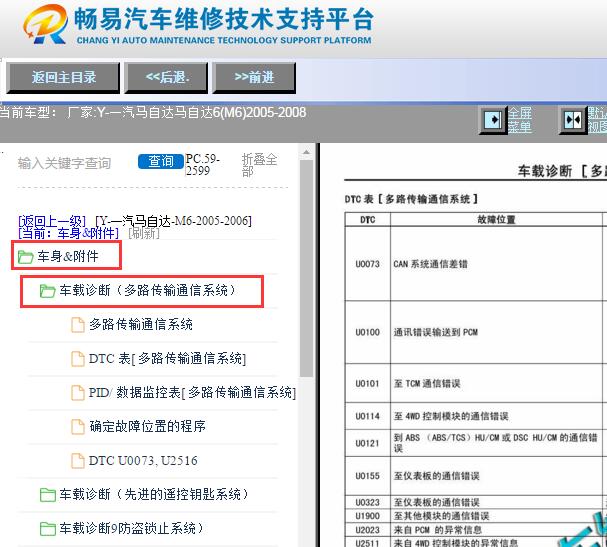Select DTC cell U0073

[x=367, y=264]
